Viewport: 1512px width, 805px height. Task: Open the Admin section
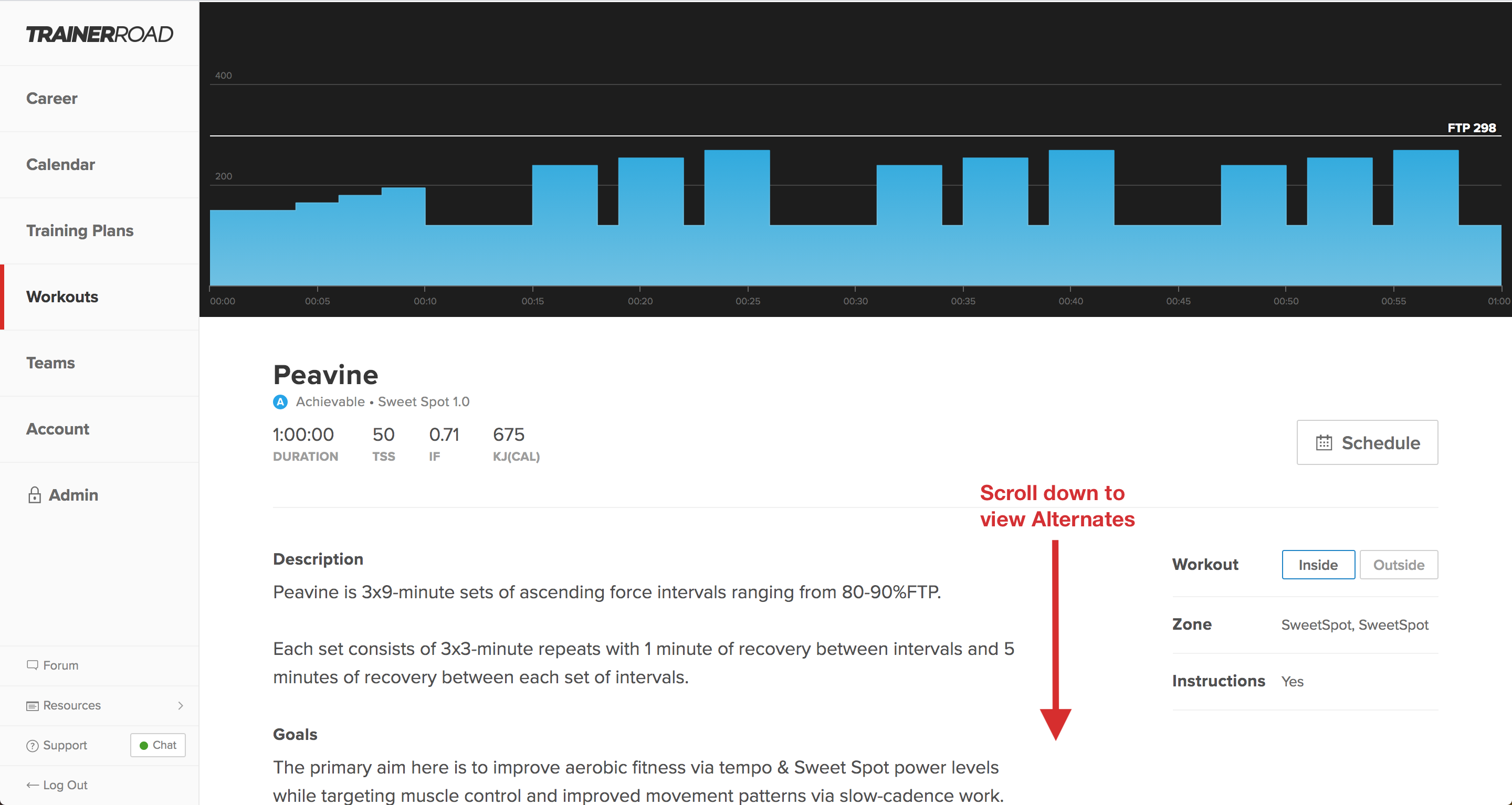point(73,495)
